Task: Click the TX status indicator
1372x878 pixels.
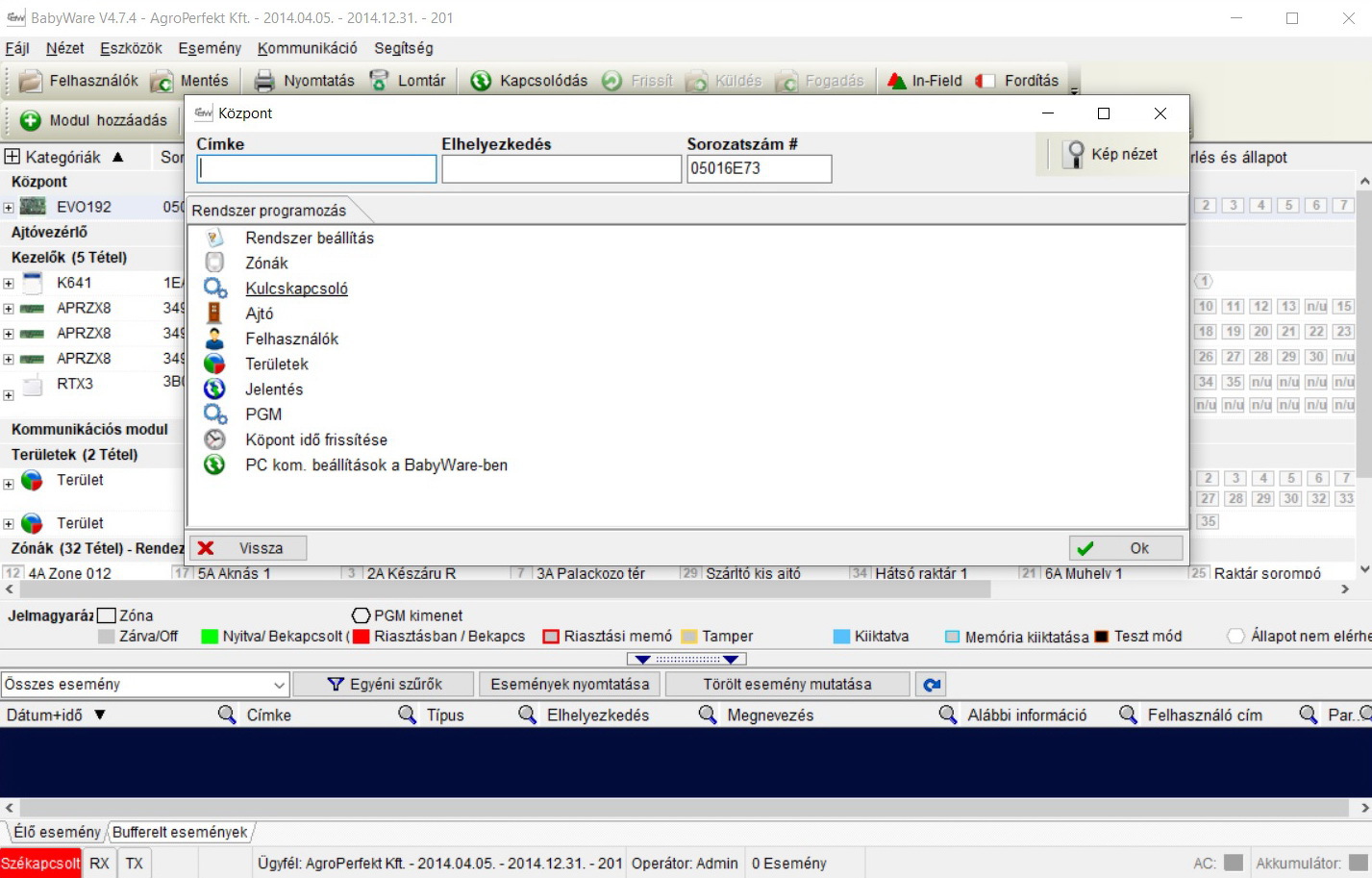Action: tap(135, 863)
